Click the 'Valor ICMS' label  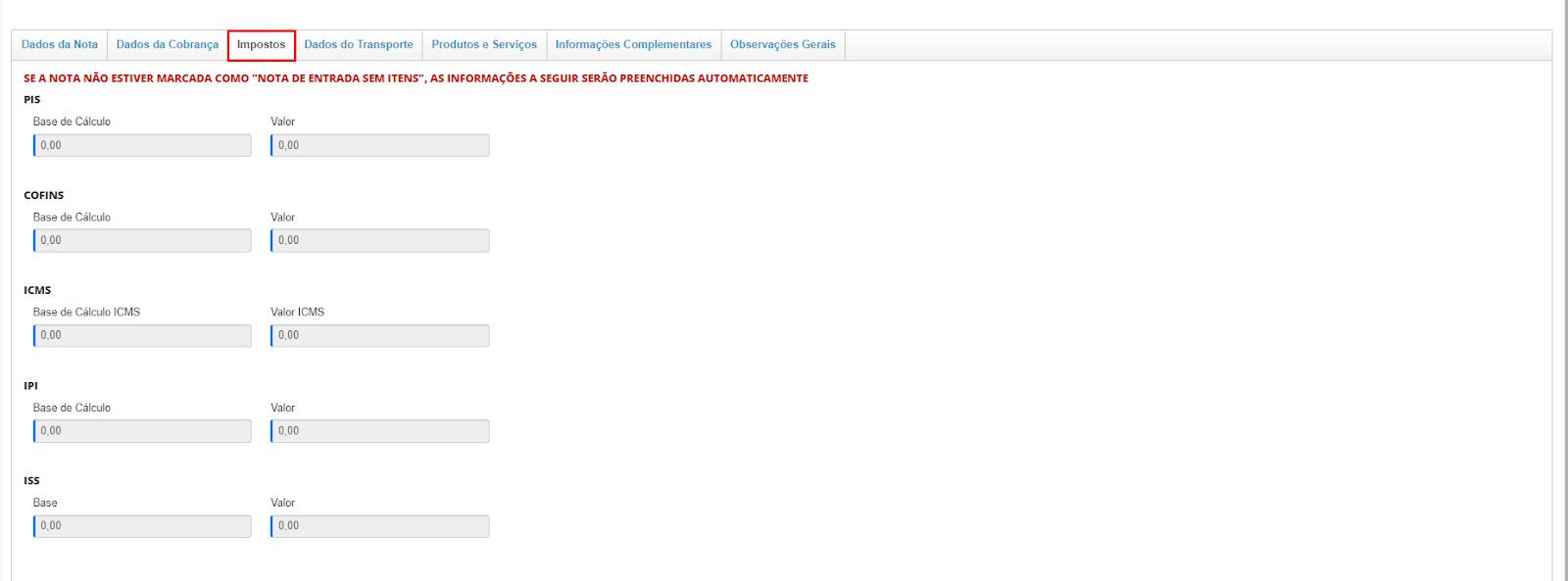tap(298, 313)
